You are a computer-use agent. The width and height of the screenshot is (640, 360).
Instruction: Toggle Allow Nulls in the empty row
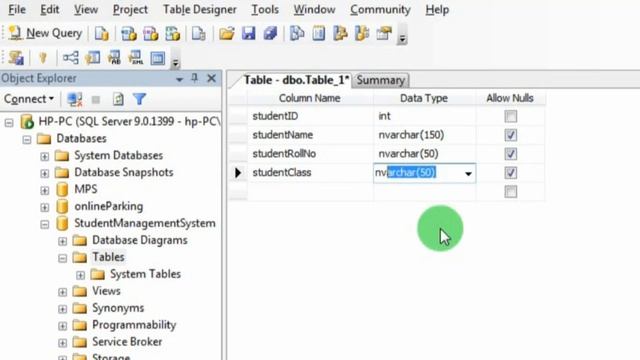click(511, 191)
